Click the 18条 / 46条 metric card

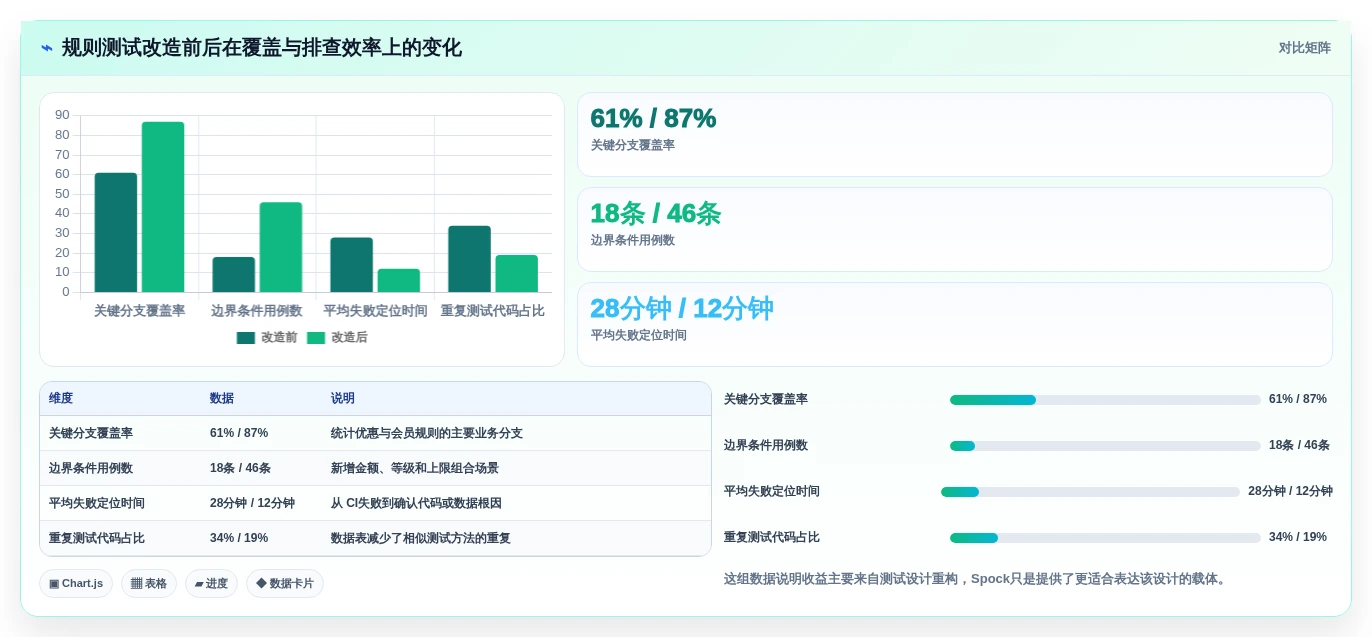955,229
